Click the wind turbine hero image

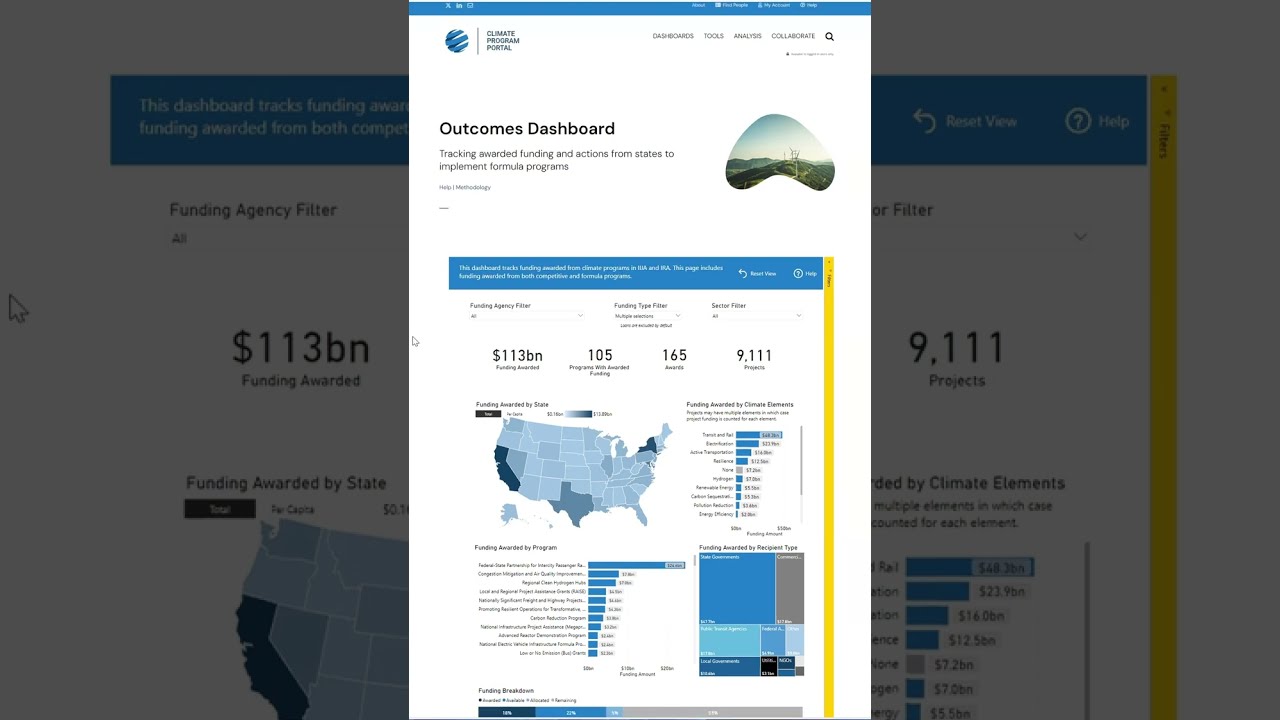tap(780, 152)
